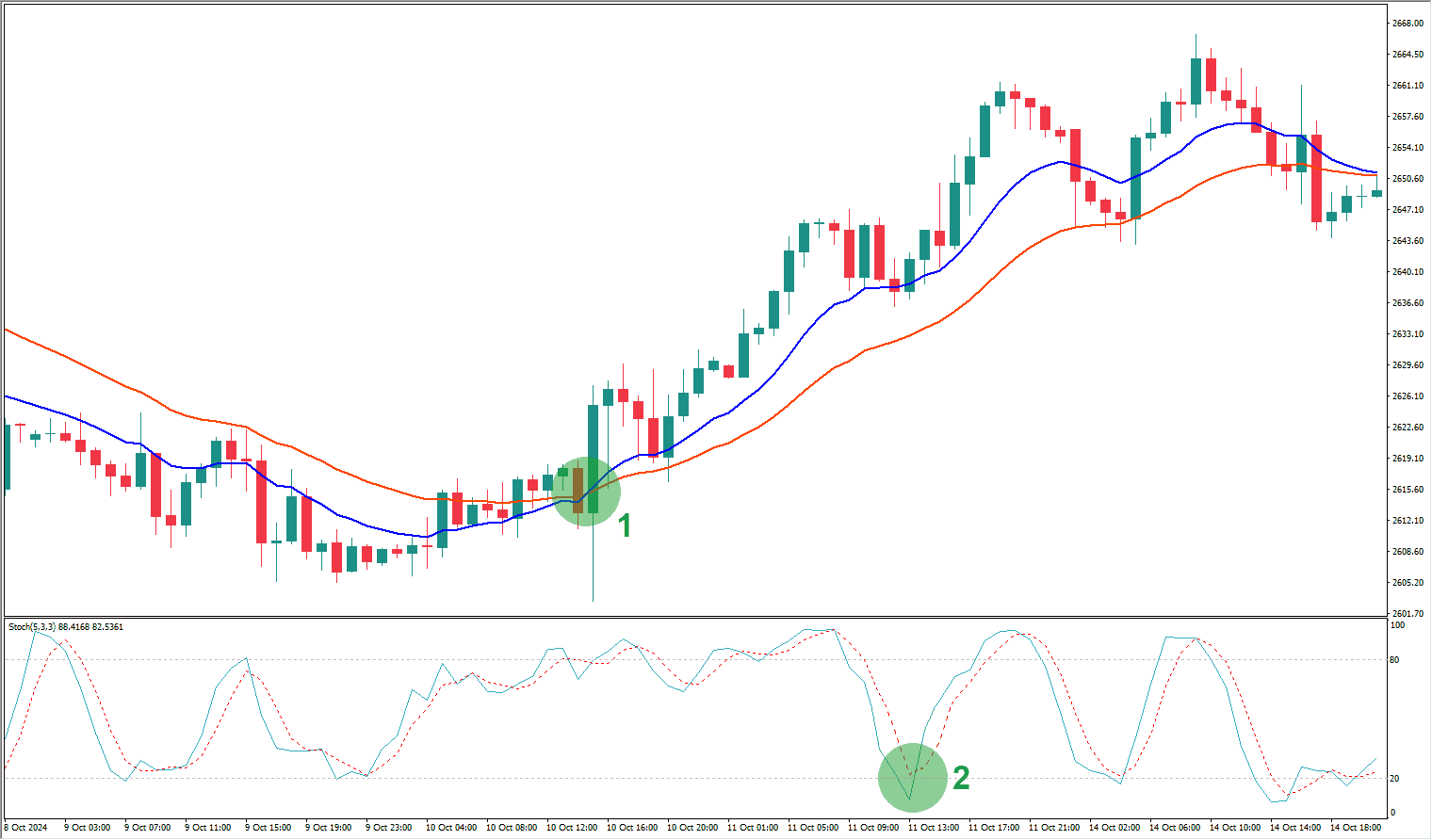Click the 2643.60 axis value
This screenshot has height=840, width=1432.
pyautogui.click(x=1407, y=241)
